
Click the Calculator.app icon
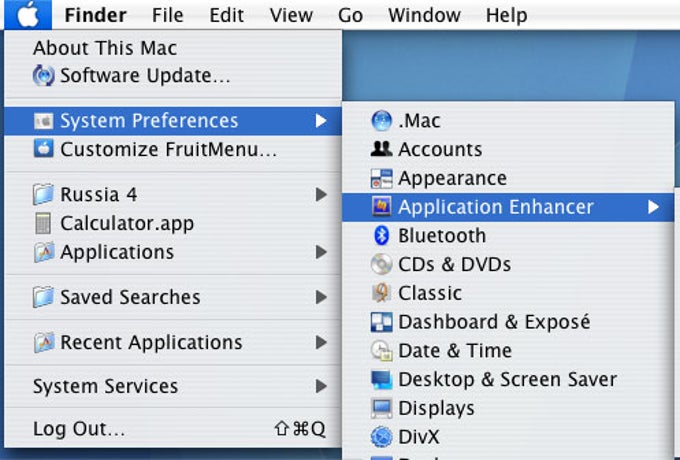(x=43, y=223)
